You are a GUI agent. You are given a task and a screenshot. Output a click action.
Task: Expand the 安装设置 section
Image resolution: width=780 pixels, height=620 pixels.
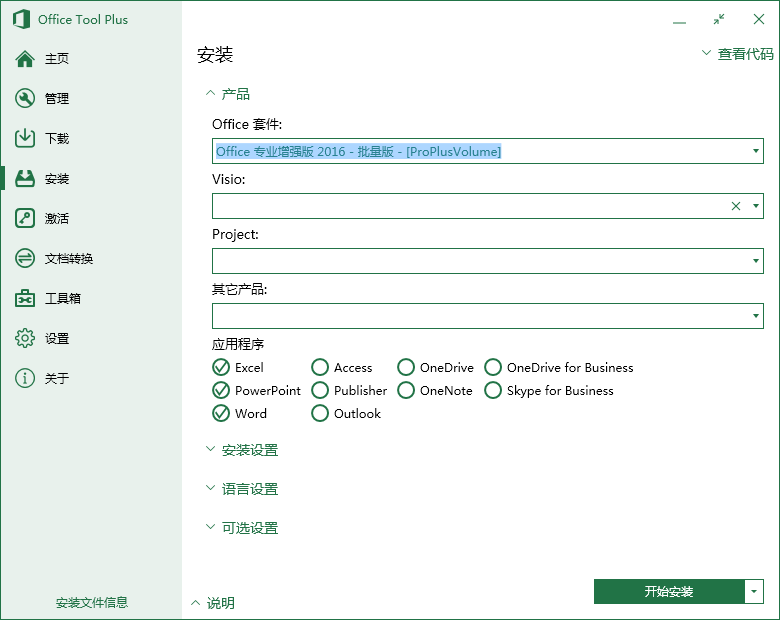point(249,451)
